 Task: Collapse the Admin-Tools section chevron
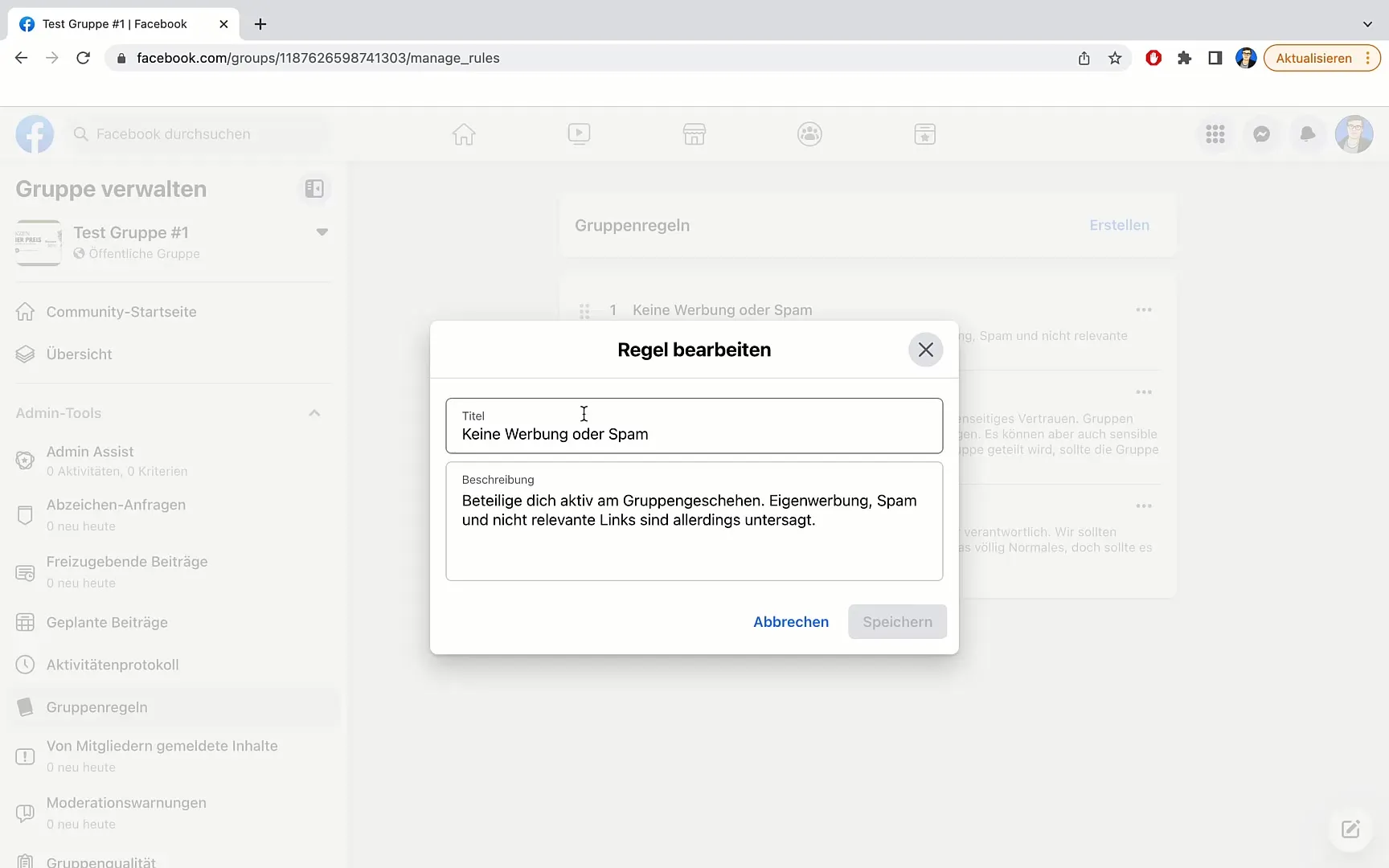[x=314, y=413]
